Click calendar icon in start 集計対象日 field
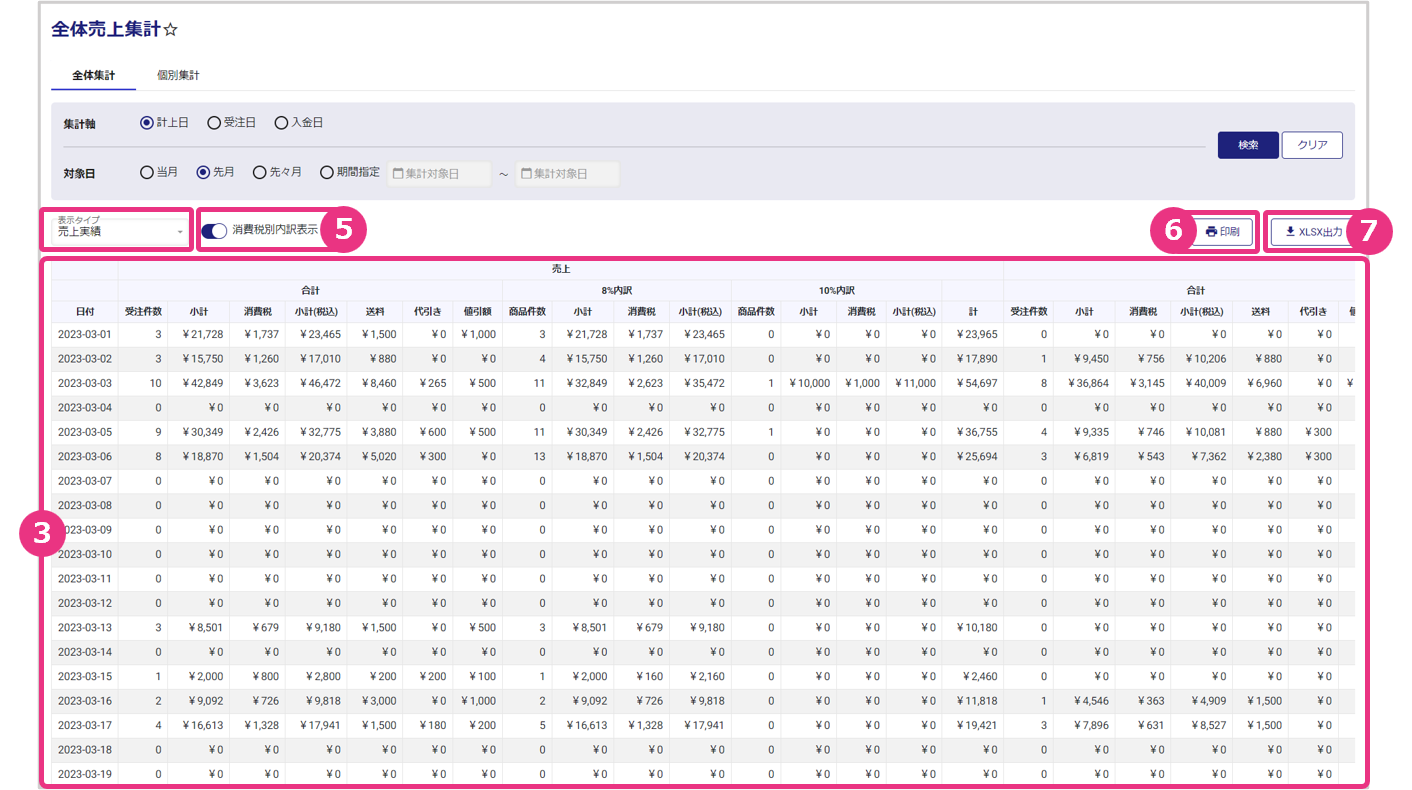The image size is (1412, 790). click(397, 174)
